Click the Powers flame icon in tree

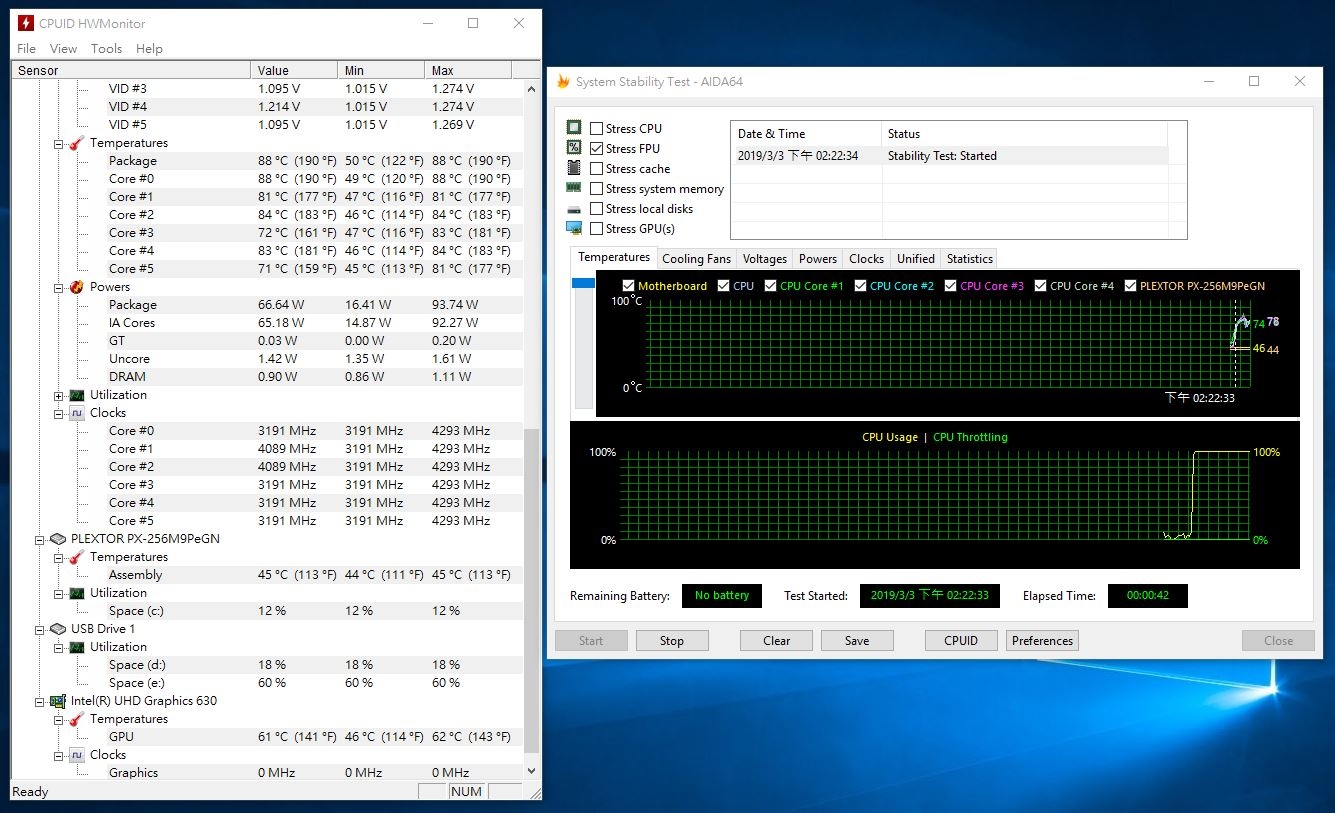pos(76,287)
